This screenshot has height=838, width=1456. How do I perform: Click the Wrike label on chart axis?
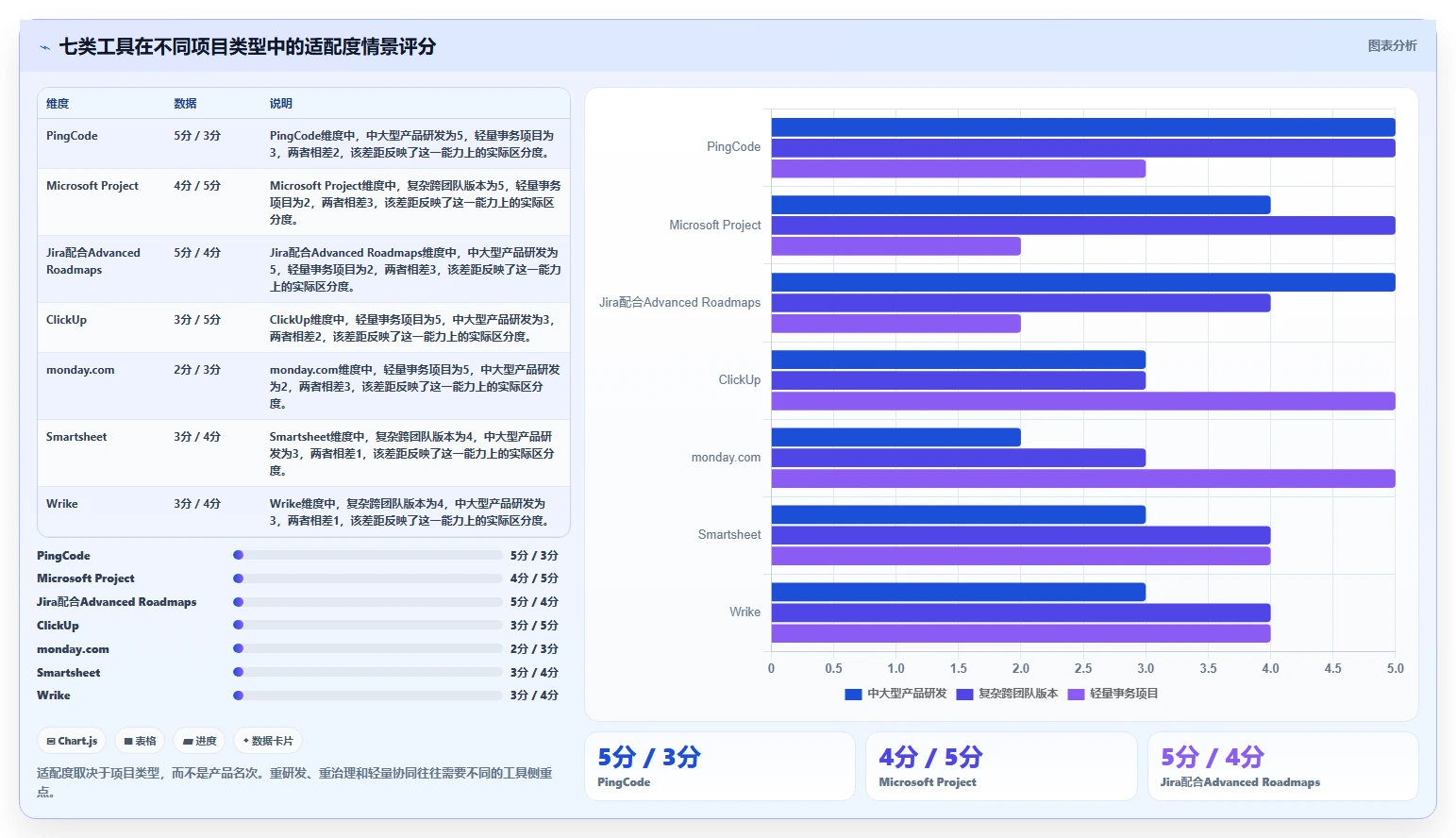[745, 612]
